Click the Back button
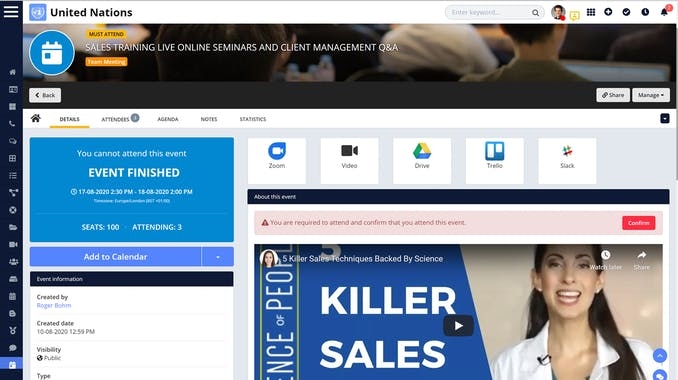678x380 pixels. point(45,95)
